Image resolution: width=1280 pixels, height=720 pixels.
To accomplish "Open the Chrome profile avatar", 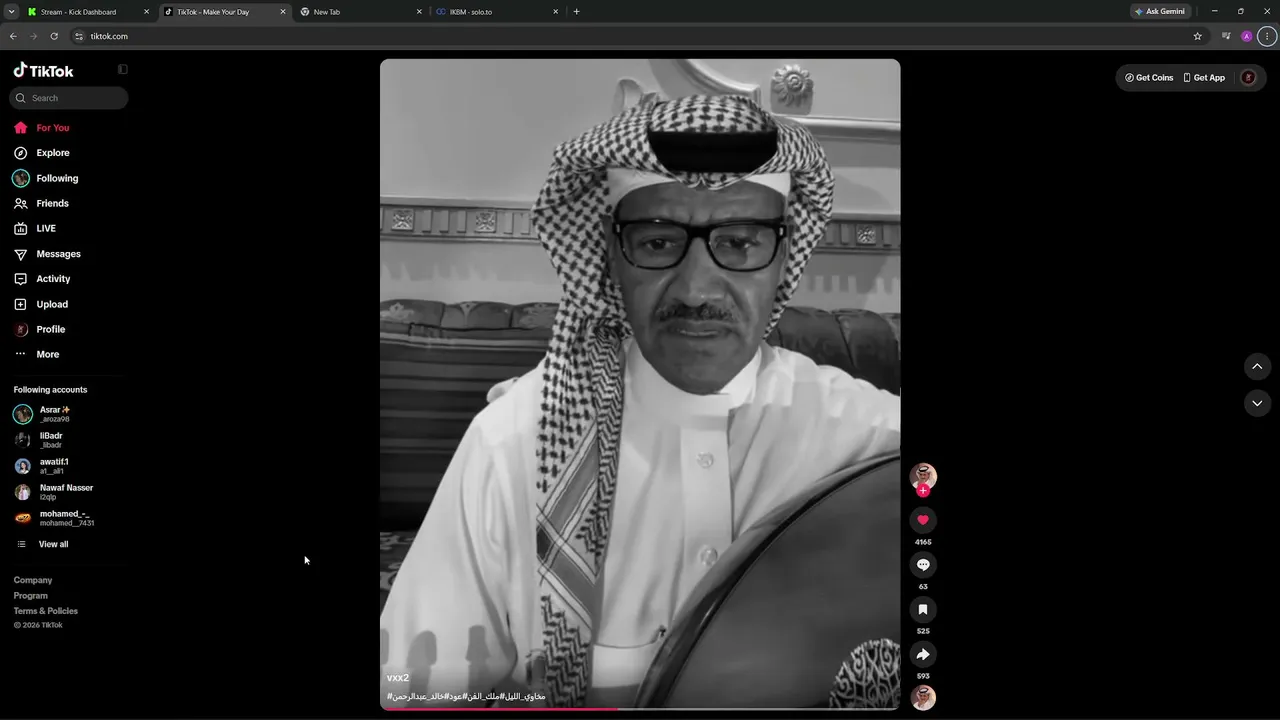I will click(x=1246, y=36).
